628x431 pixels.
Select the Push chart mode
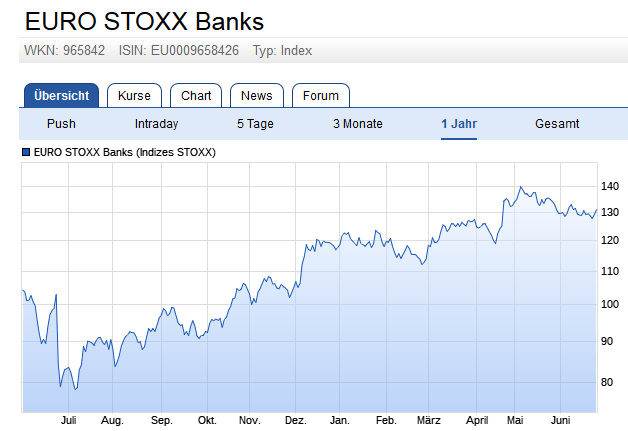click(61, 124)
